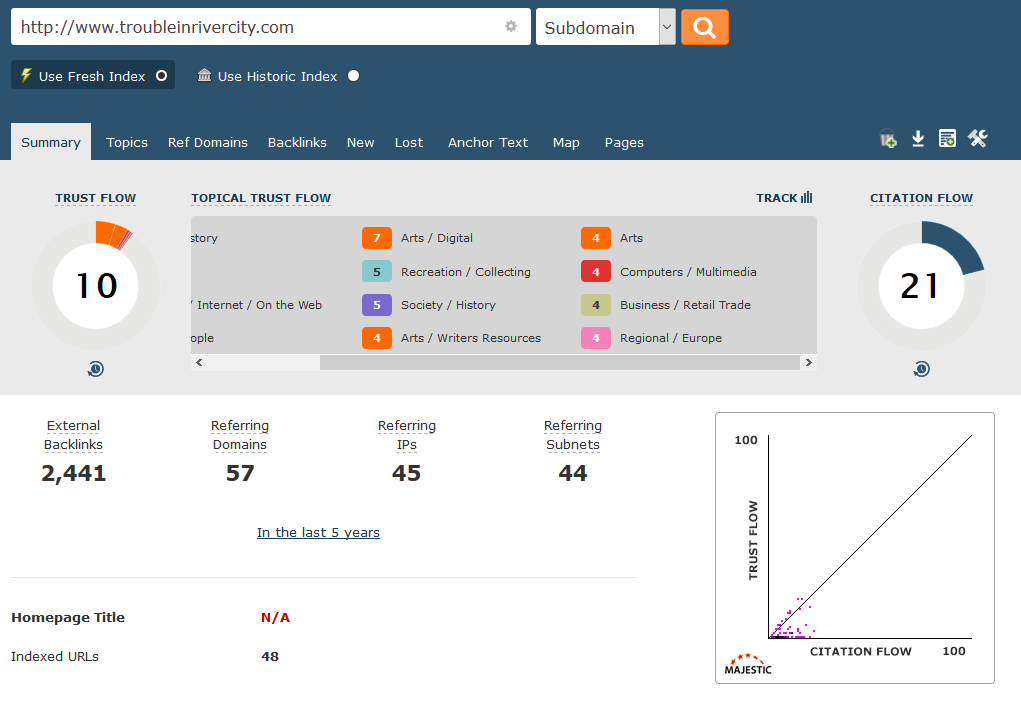Viewport: 1021px width, 702px height.
Task: Add site to bucket icon
Action: tap(888, 140)
